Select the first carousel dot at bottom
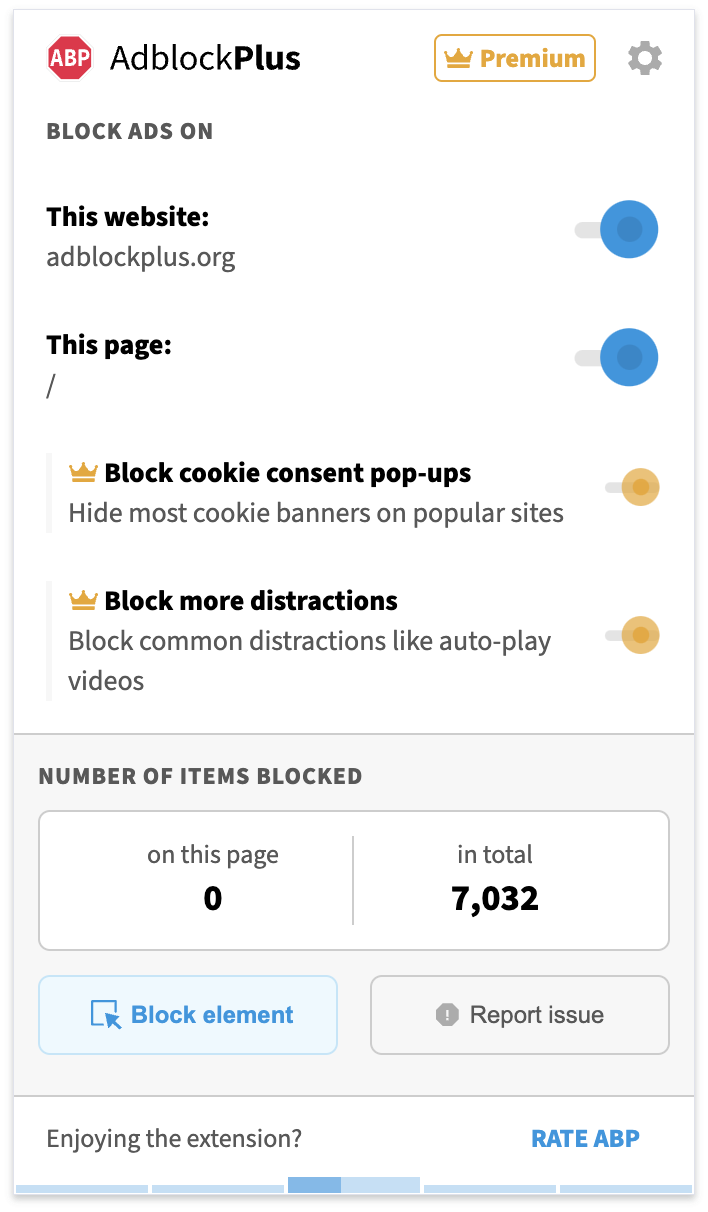The height and width of the screenshot is (1212, 708). click(x=80, y=1186)
